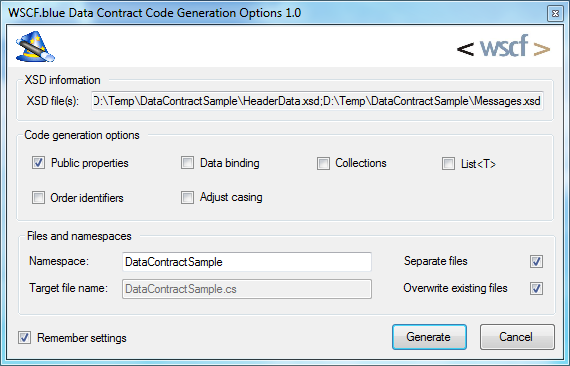This screenshot has width=570, height=366.
Task: Check the Order identifiers option
Action: pos(38,198)
